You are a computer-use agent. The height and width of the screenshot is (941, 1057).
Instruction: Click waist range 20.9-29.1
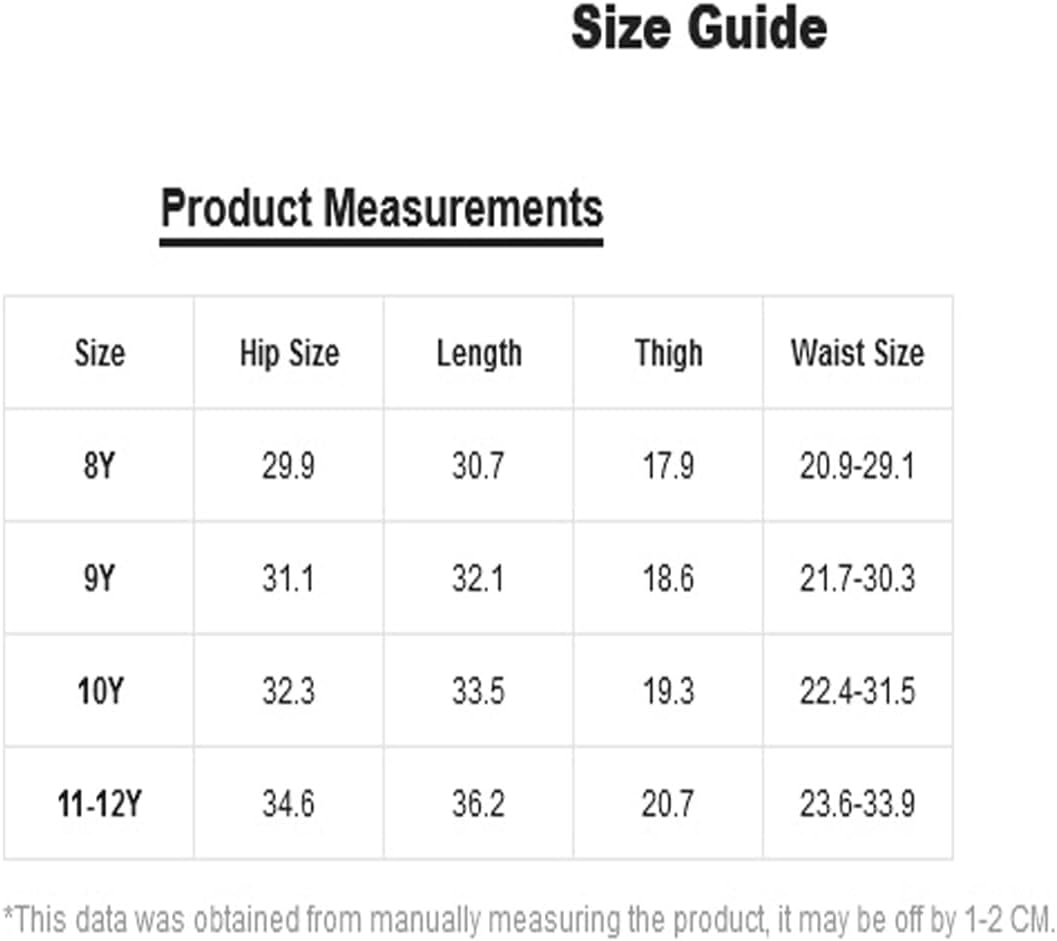pyautogui.click(x=857, y=466)
